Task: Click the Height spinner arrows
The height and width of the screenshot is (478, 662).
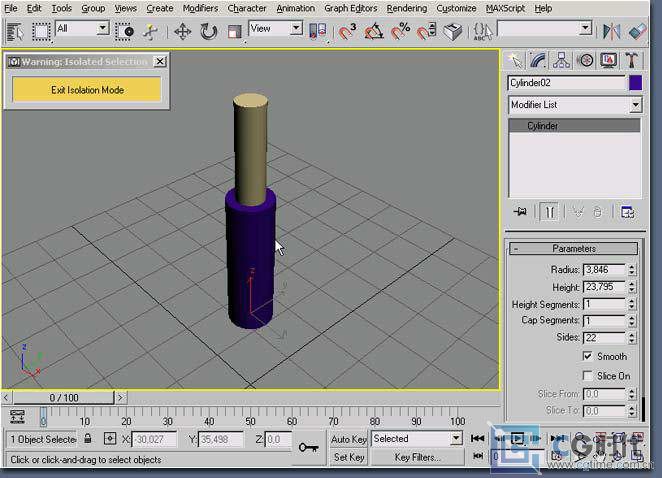Action: 632,287
